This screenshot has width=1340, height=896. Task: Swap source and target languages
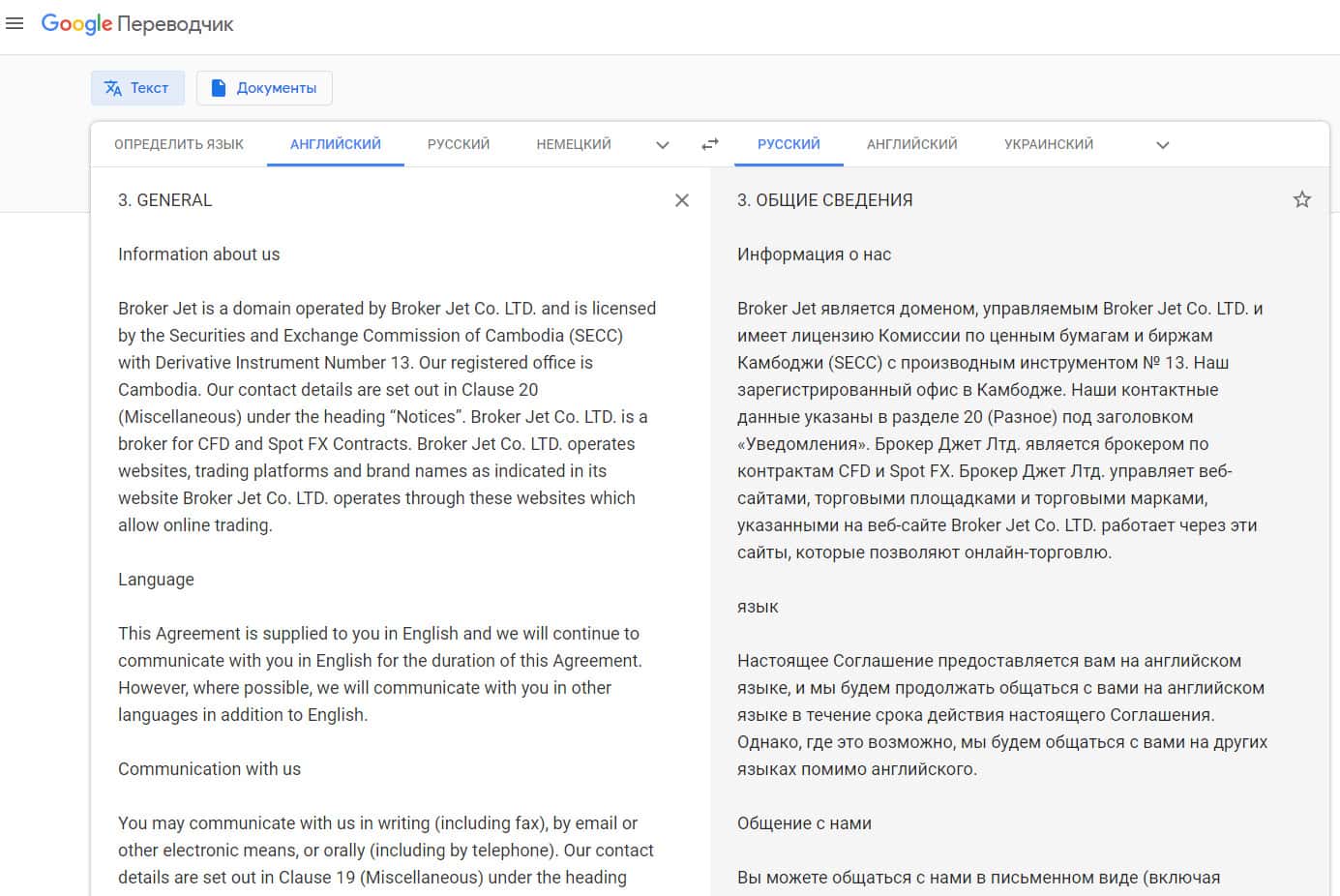(710, 144)
